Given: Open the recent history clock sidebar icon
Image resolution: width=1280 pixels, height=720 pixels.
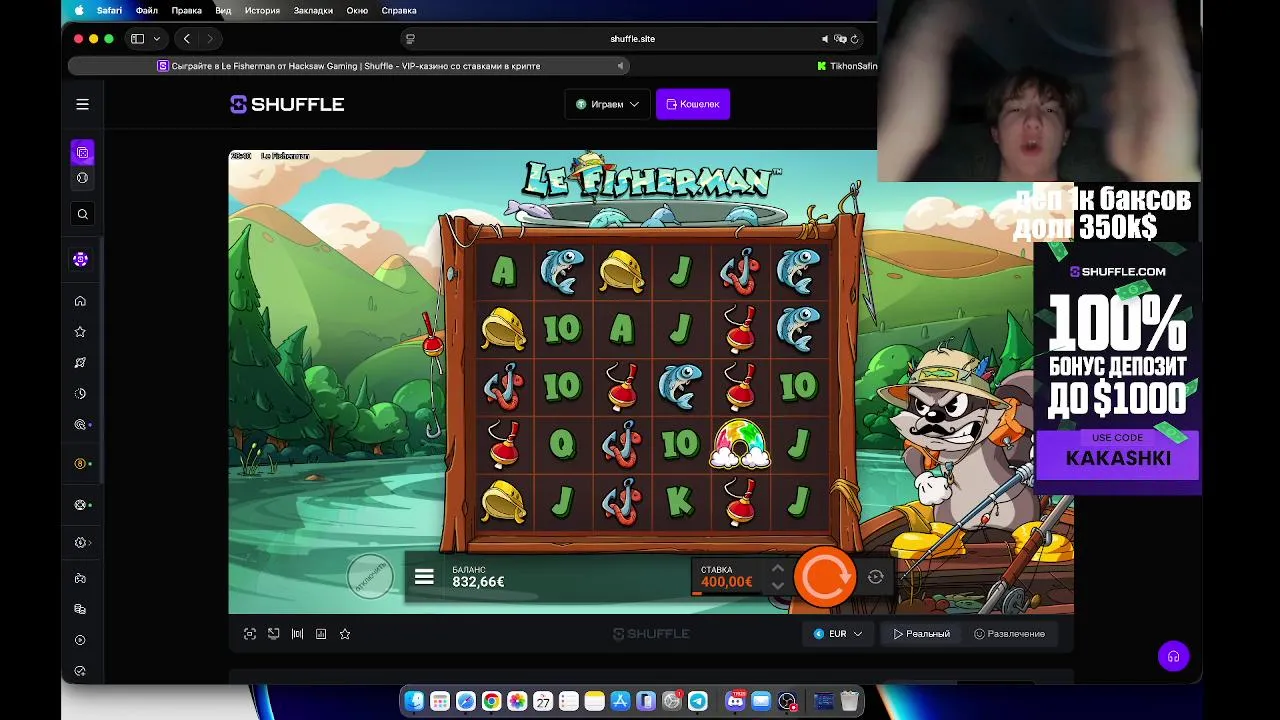Looking at the screenshot, I should coord(81,394).
